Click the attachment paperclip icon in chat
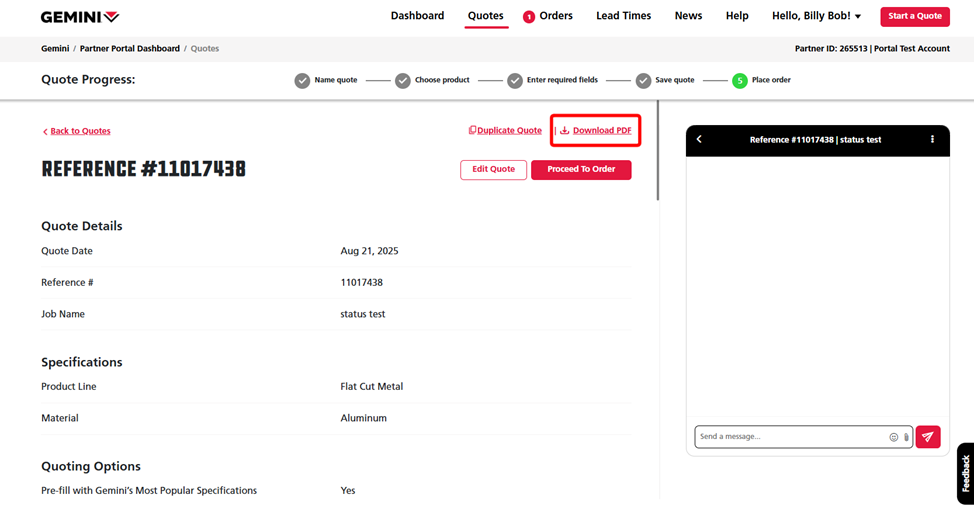974x505 pixels. 906,437
